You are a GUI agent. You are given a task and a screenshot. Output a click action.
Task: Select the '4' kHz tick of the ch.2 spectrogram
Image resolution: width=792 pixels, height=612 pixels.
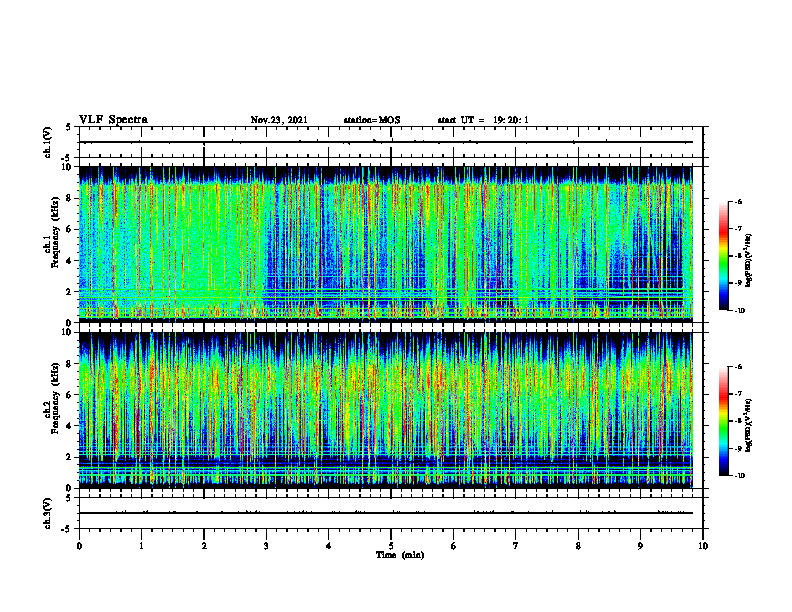tap(70, 426)
